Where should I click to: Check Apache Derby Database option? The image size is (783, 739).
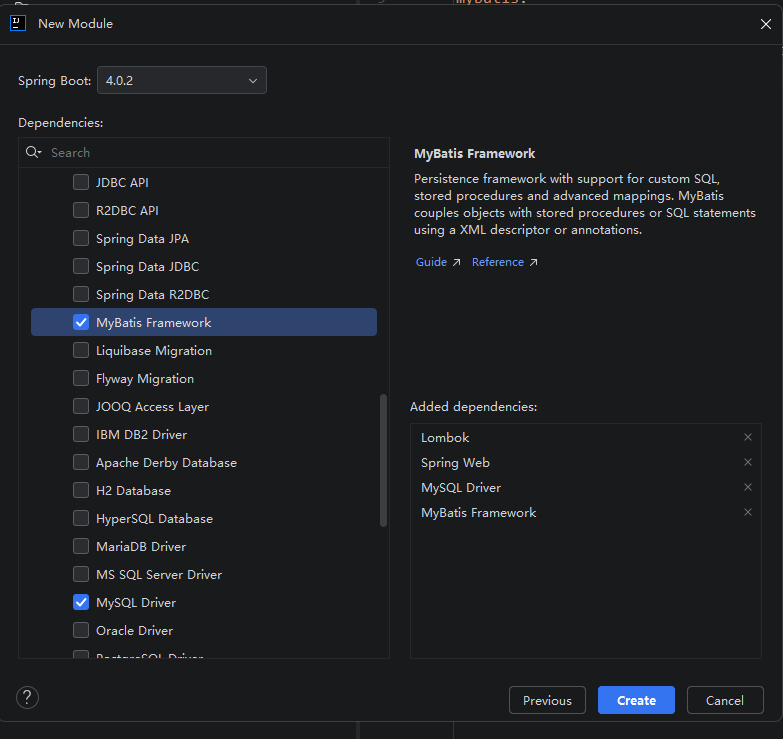pos(81,462)
